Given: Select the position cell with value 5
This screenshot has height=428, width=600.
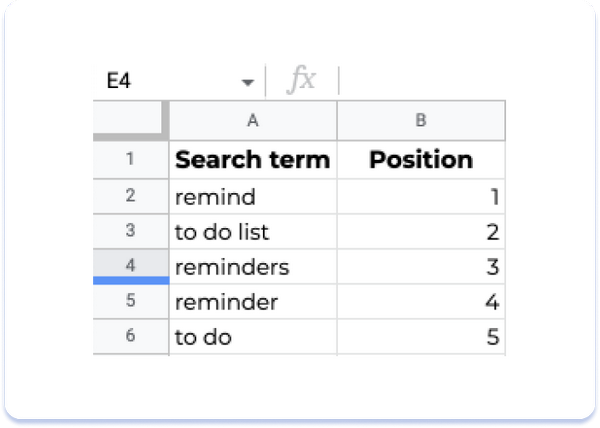Looking at the screenshot, I should click(x=421, y=336).
